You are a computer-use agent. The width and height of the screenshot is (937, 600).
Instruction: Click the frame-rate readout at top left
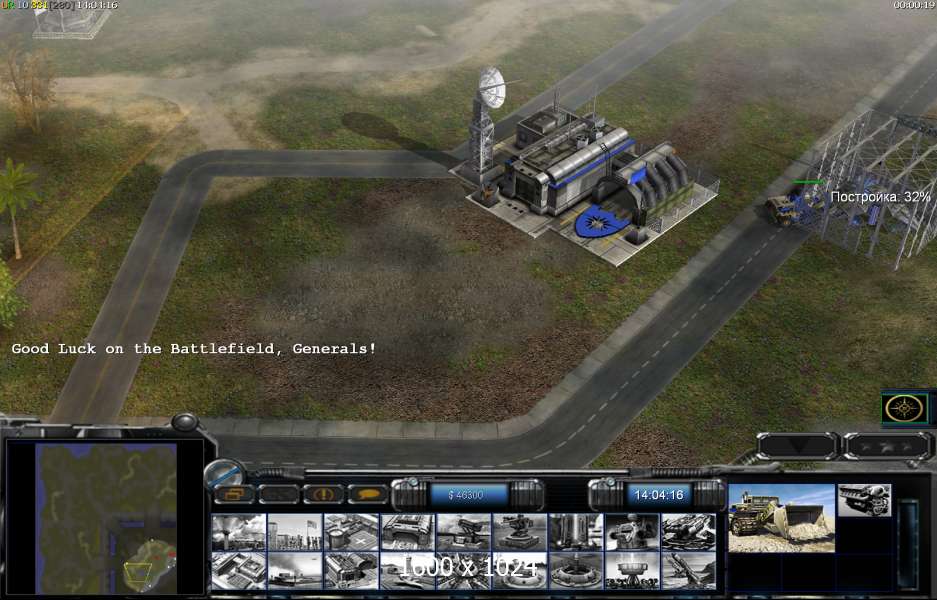(60, 5)
